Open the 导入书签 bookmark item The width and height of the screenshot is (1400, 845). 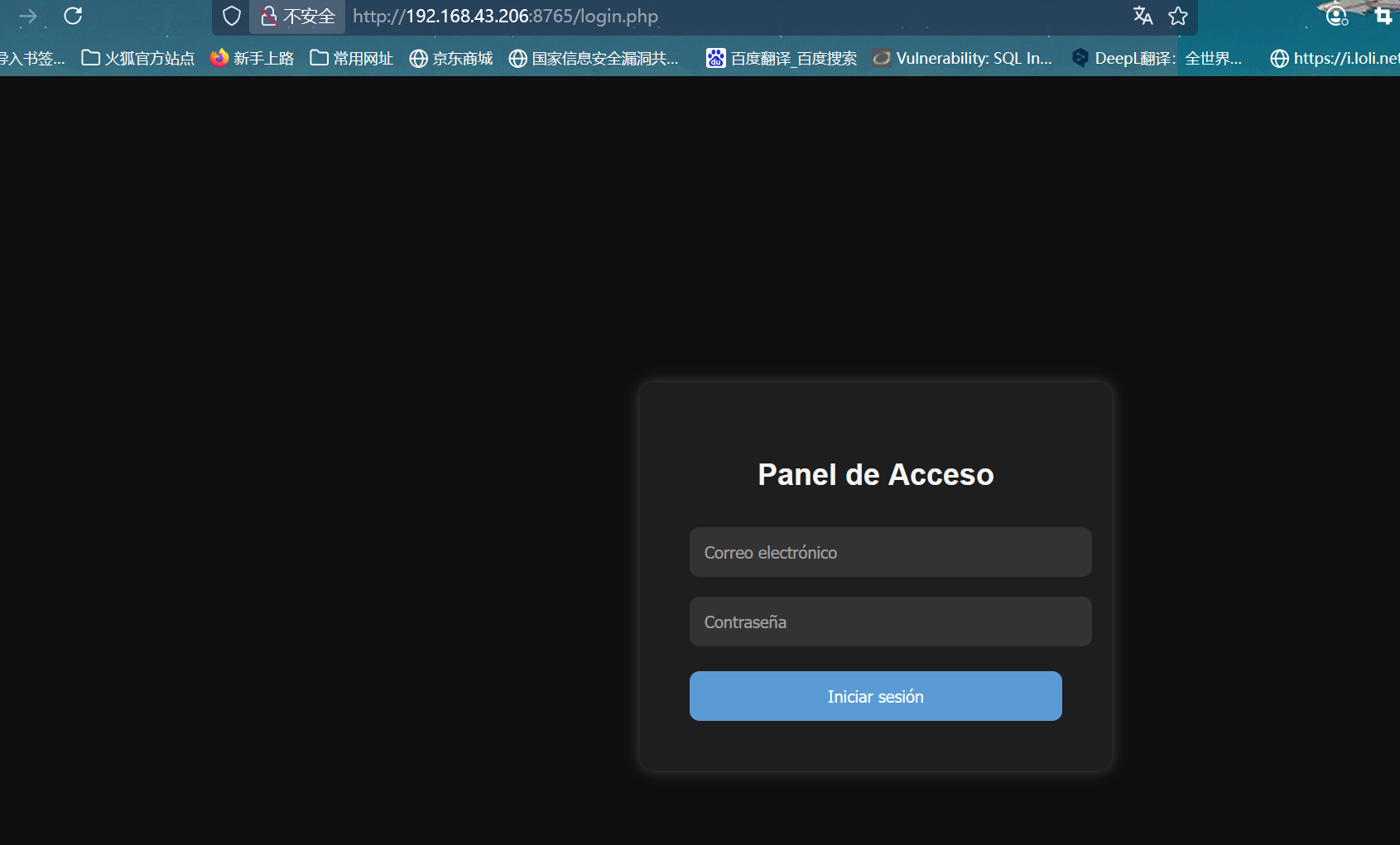coord(32,58)
